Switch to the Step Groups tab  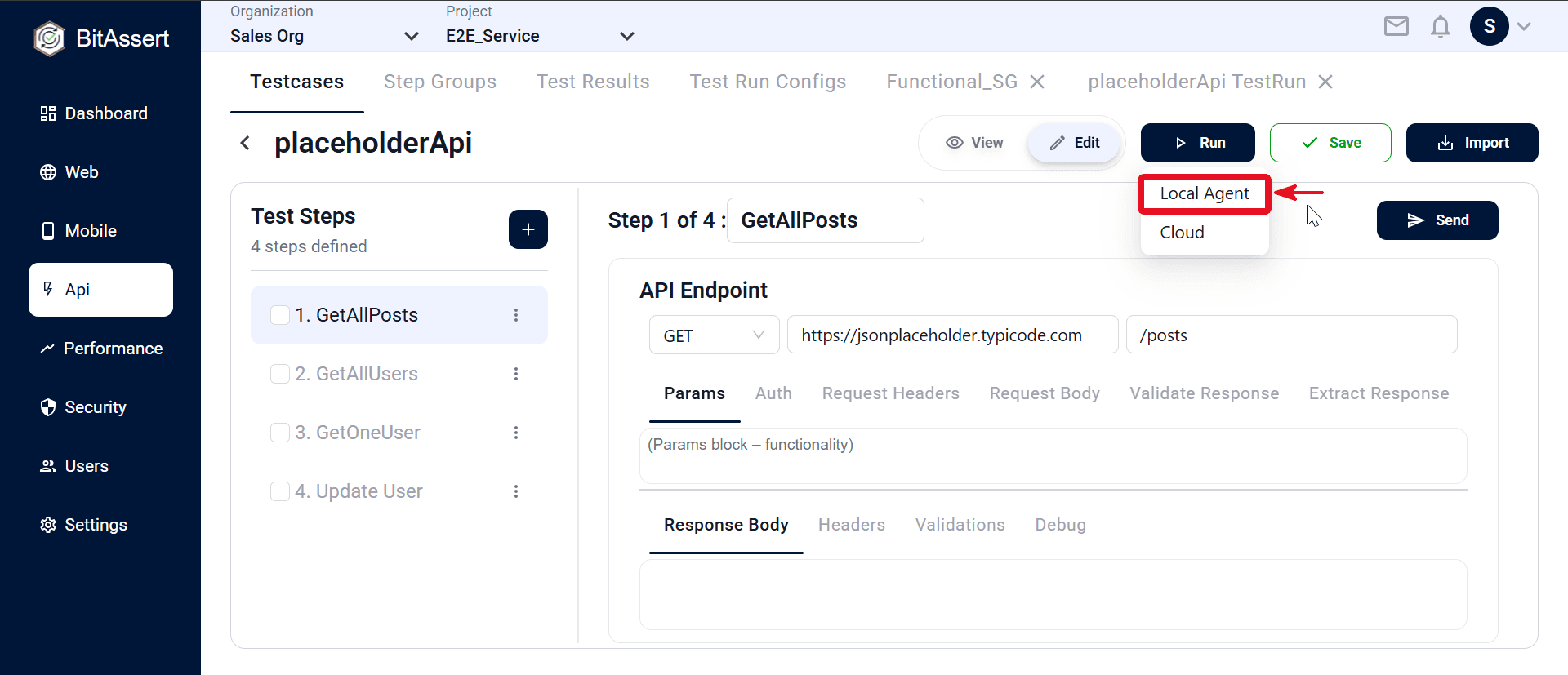[x=440, y=82]
